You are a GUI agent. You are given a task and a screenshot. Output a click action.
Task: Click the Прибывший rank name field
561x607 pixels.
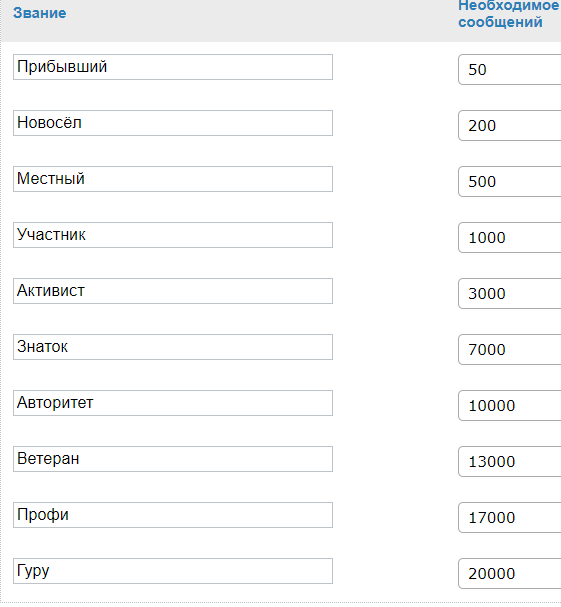pos(173,67)
